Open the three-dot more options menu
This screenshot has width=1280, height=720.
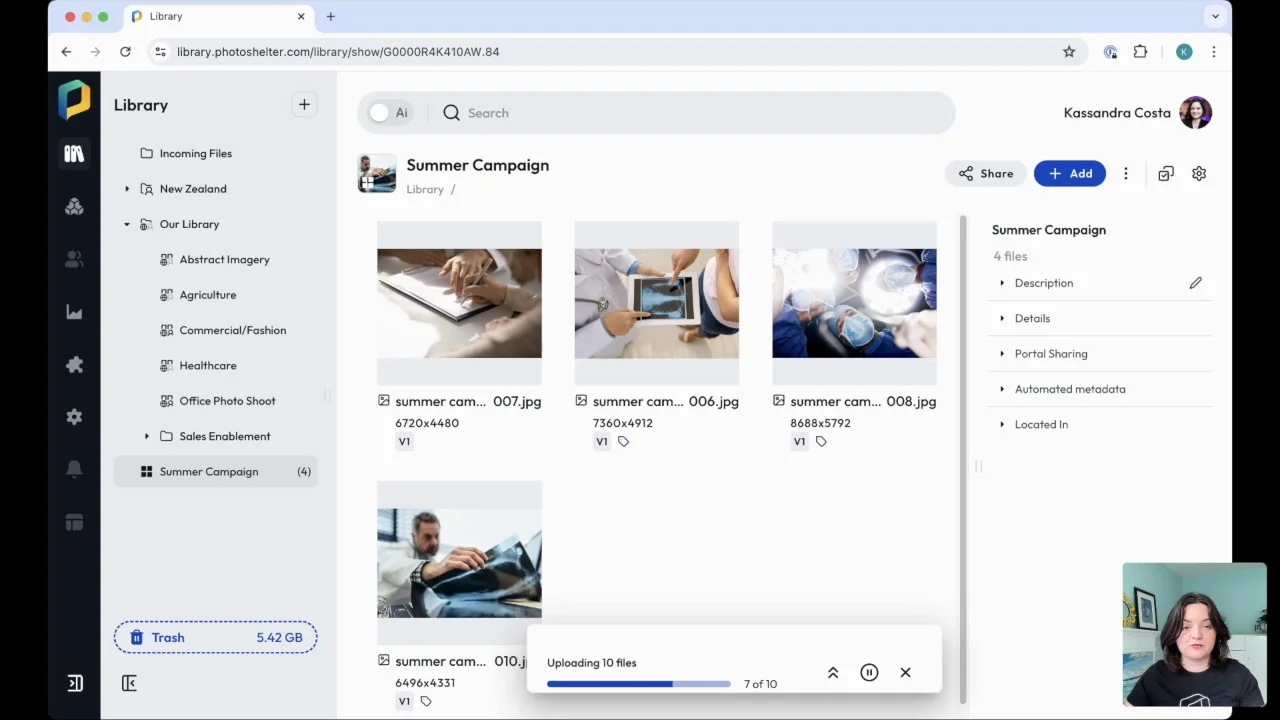1125,174
